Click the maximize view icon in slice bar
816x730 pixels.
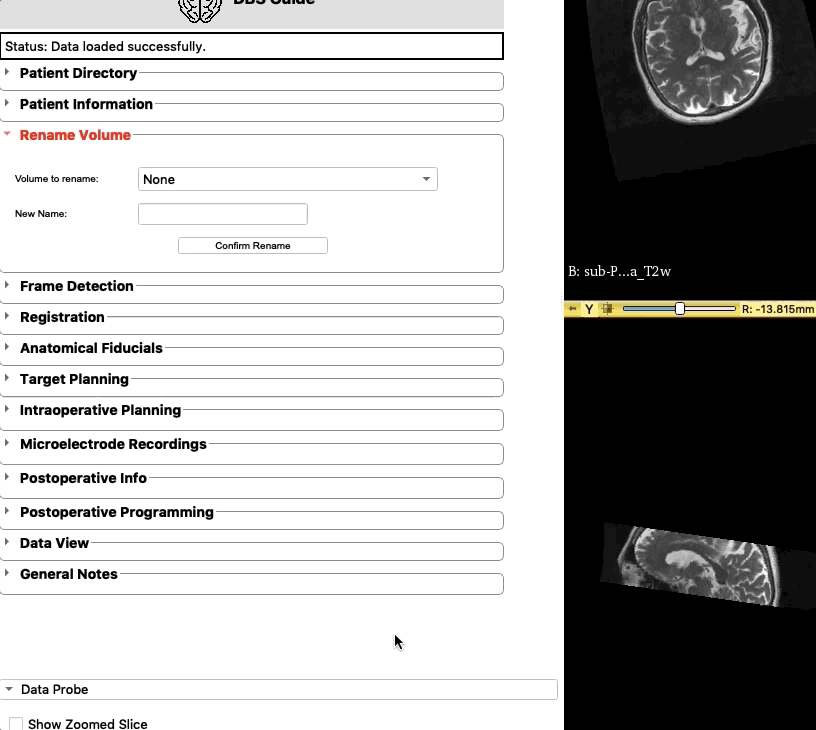click(607, 309)
